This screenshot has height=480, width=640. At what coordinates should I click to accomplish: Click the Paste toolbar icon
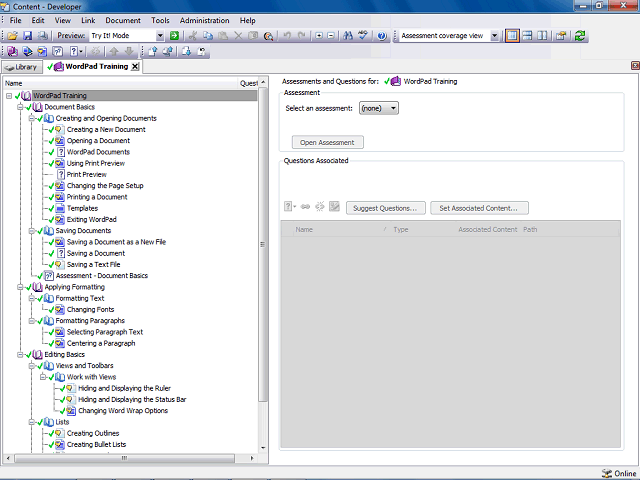click(x=223, y=36)
